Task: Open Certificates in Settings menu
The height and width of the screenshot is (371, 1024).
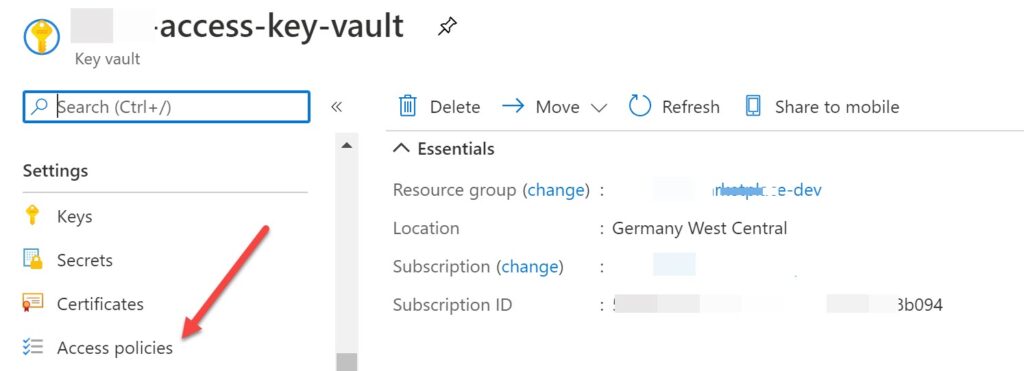Action: (x=100, y=304)
